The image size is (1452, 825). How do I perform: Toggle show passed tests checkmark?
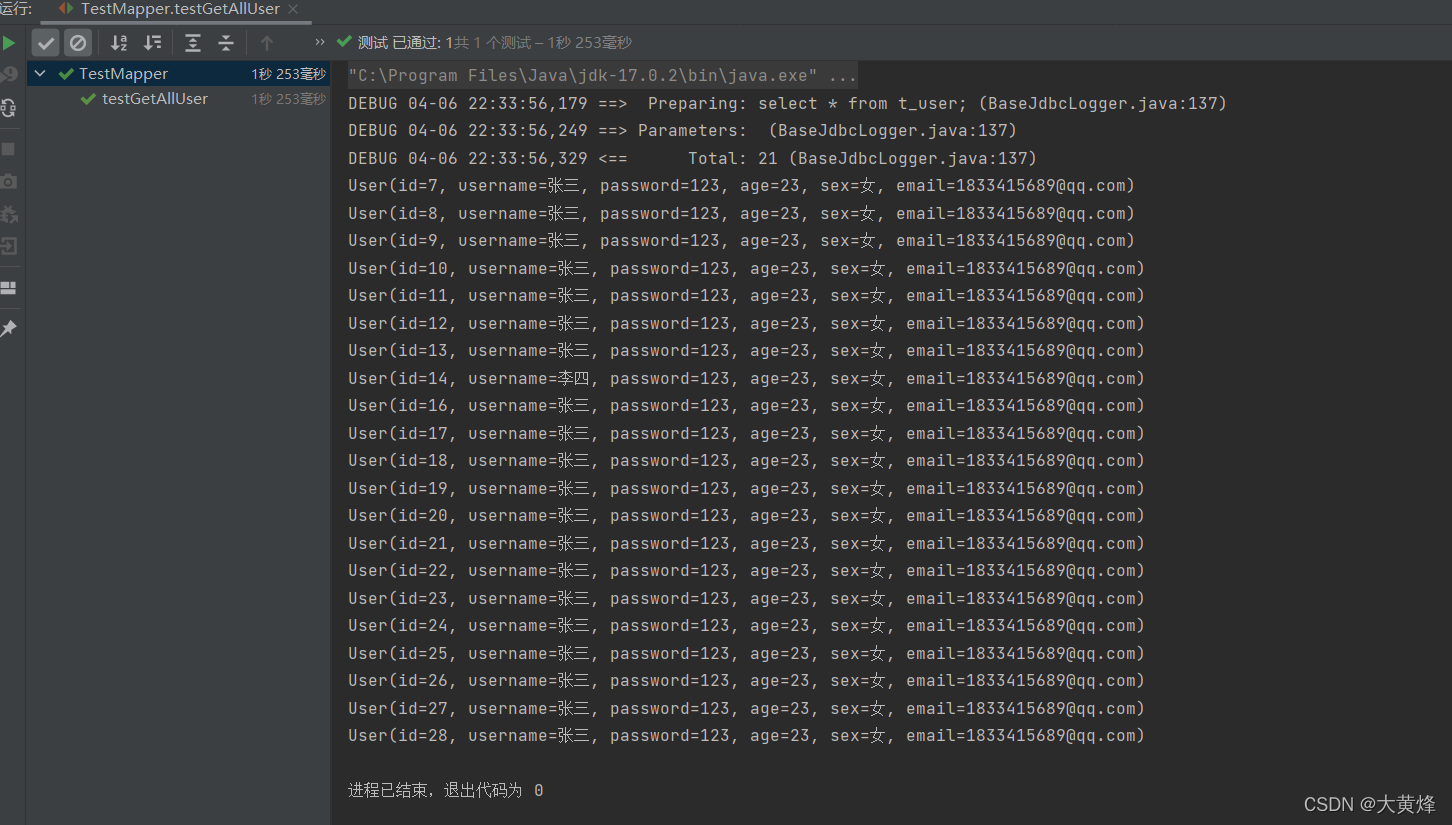(x=46, y=43)
